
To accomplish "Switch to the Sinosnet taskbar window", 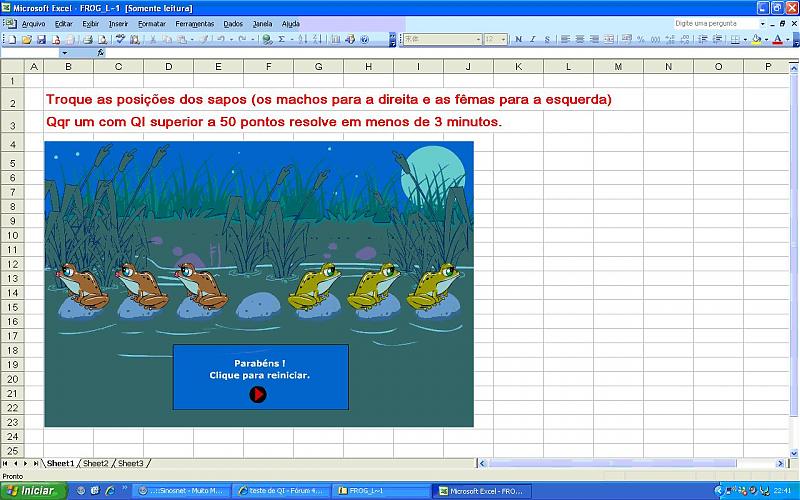I will click(x=182, y=491).
